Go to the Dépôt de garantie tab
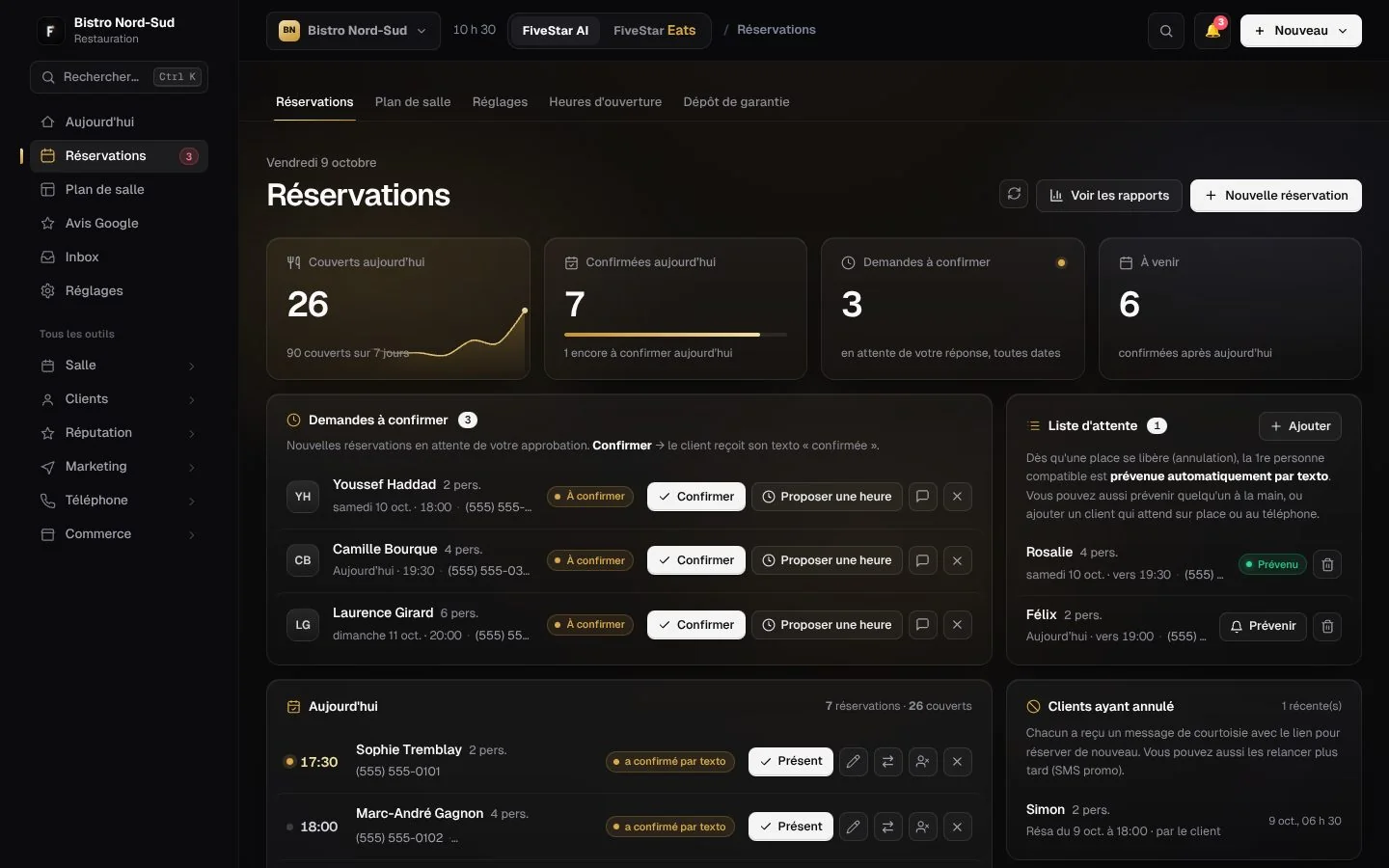 pyautogui.click(x=736, y=102)
